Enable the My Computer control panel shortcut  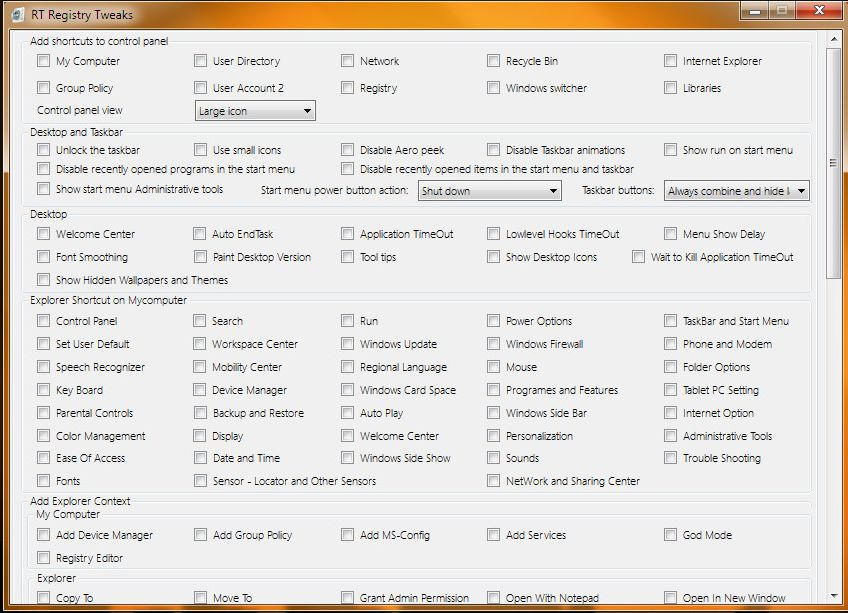coord(43,61)
